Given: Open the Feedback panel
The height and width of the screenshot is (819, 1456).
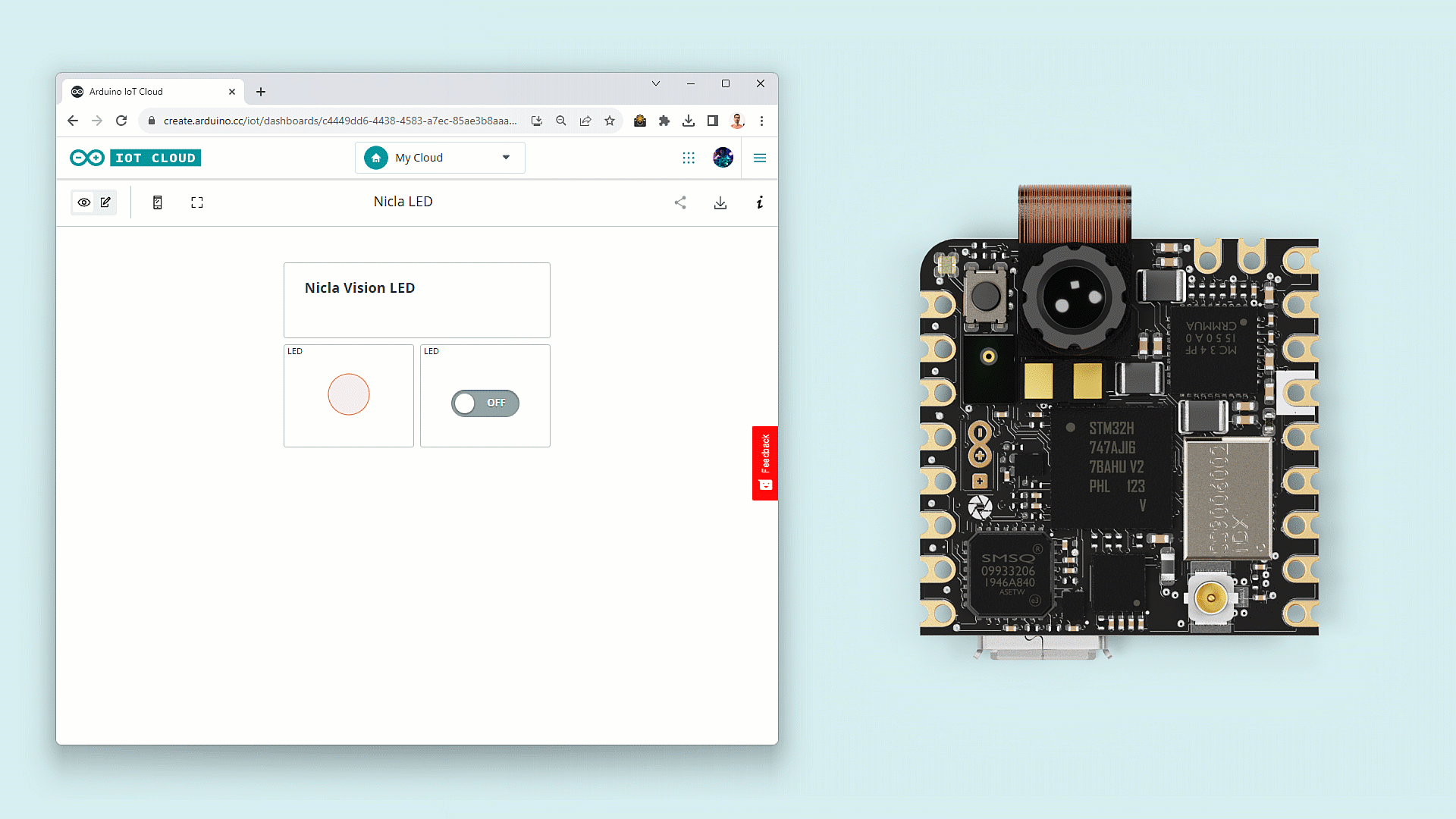Looking at the screenshot, I should coord(764,463).
